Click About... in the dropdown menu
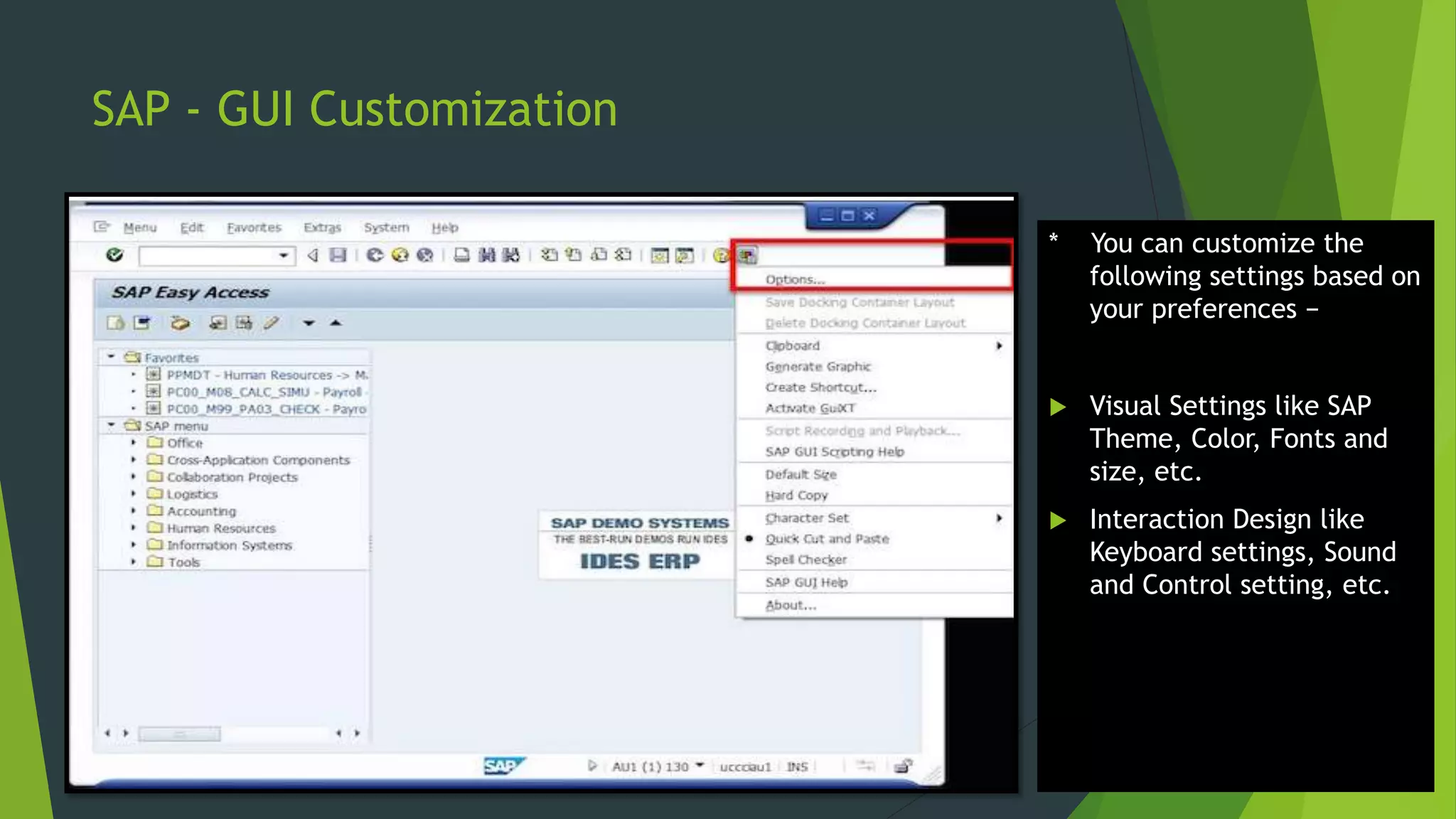Viewport: 1456px width, 819px height. 791,605
